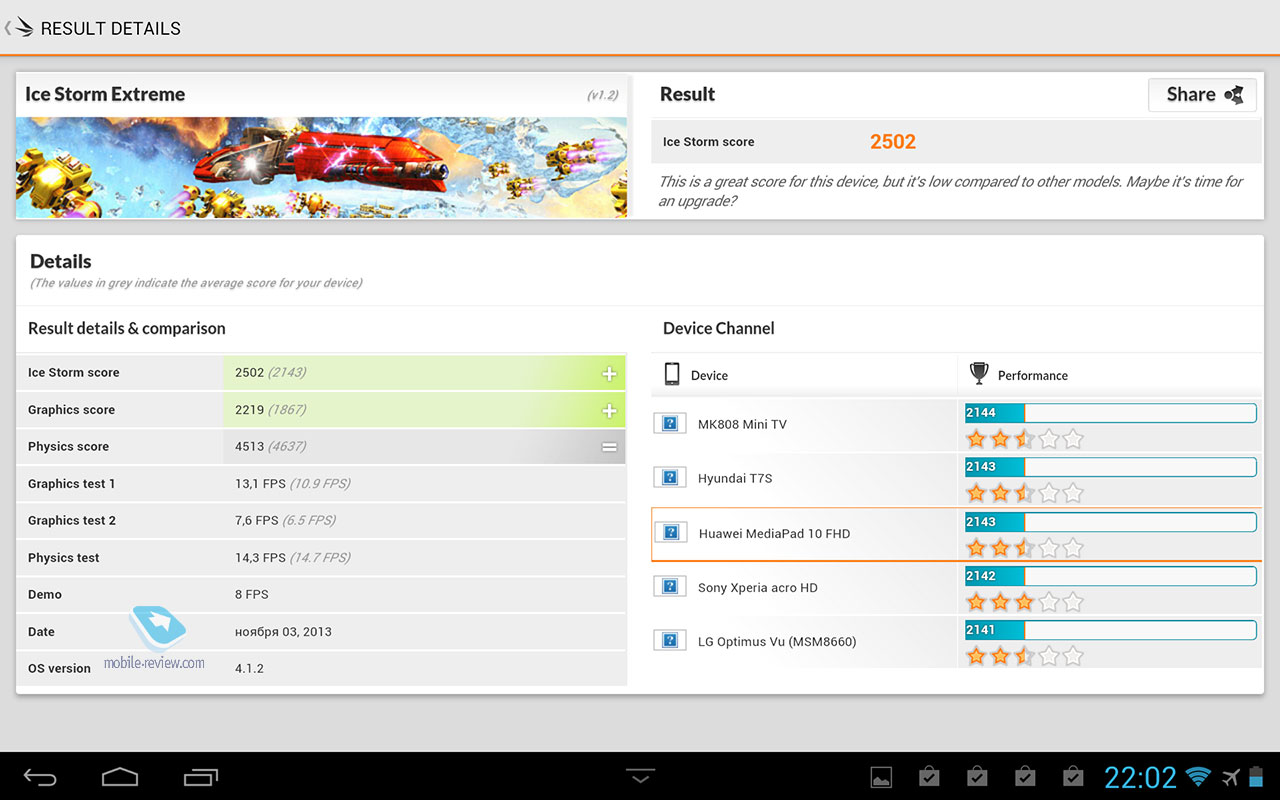Click the Hyundai T7S star rating
Screen dimensions: 1280x800
click(x=1024, y=493)
